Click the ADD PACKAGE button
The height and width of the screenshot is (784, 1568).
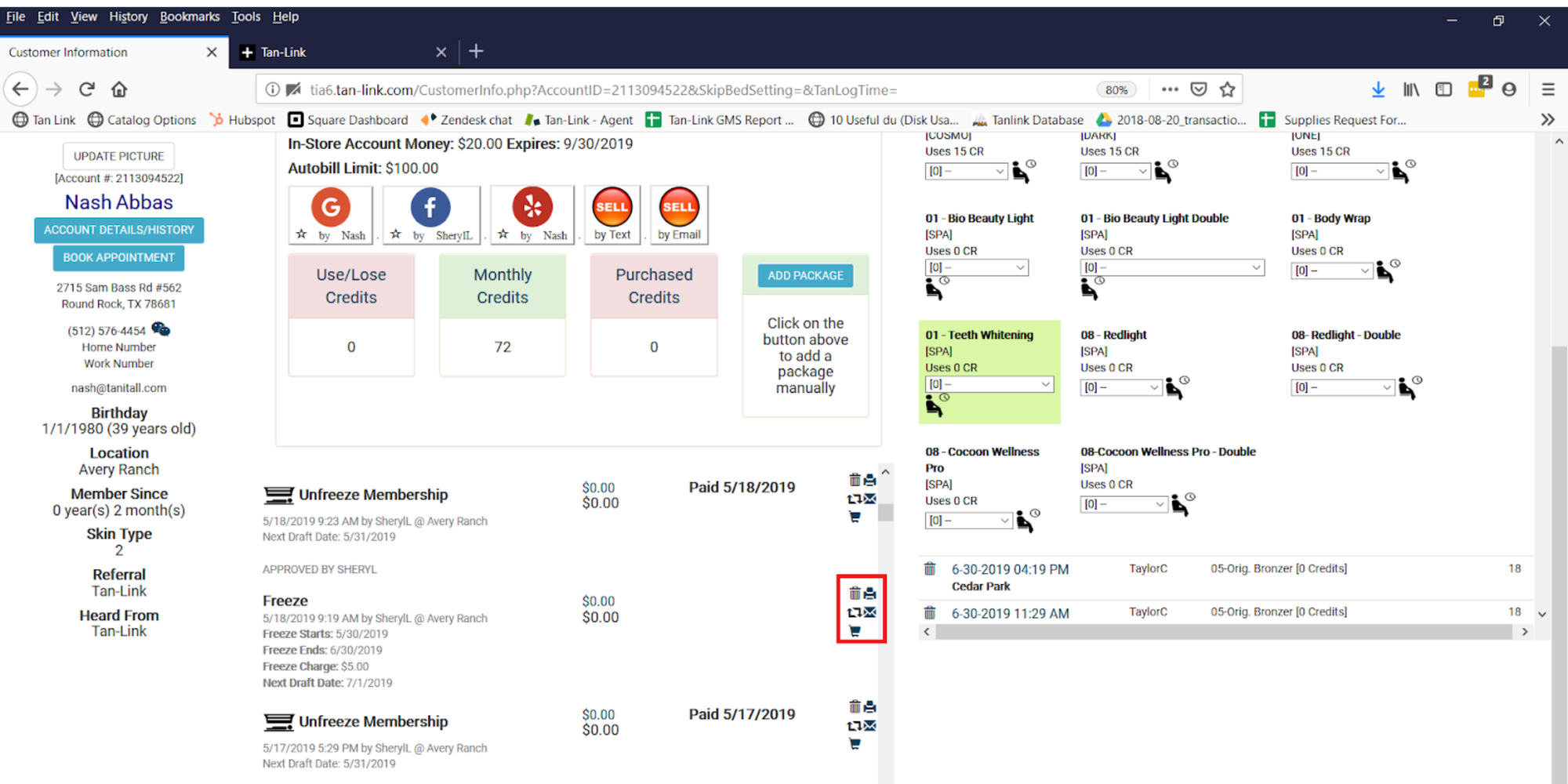pyautogui.click(x=804, y=275)
